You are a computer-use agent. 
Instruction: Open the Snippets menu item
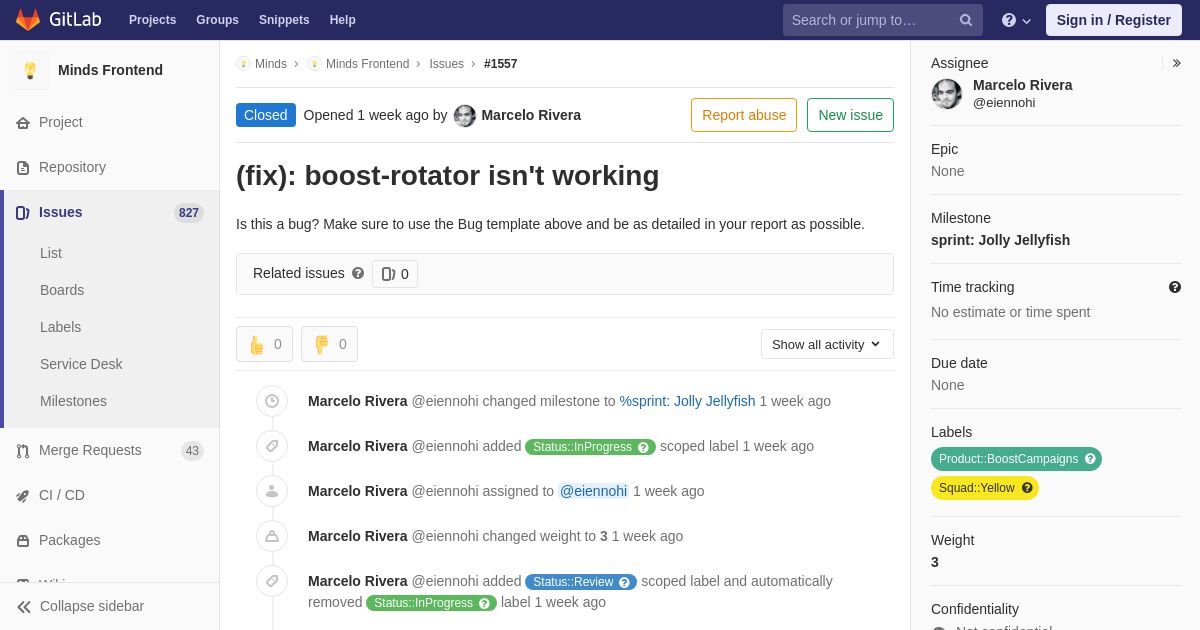coord(284,20)
